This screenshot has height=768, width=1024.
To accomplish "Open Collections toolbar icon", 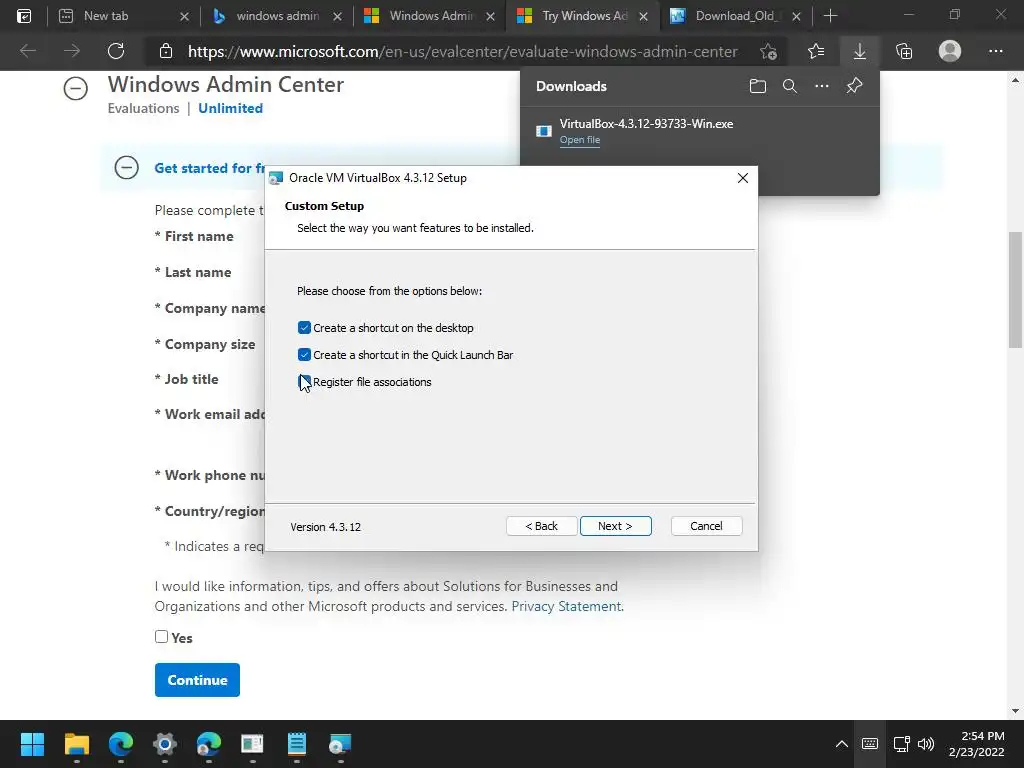I will (904, 51).
